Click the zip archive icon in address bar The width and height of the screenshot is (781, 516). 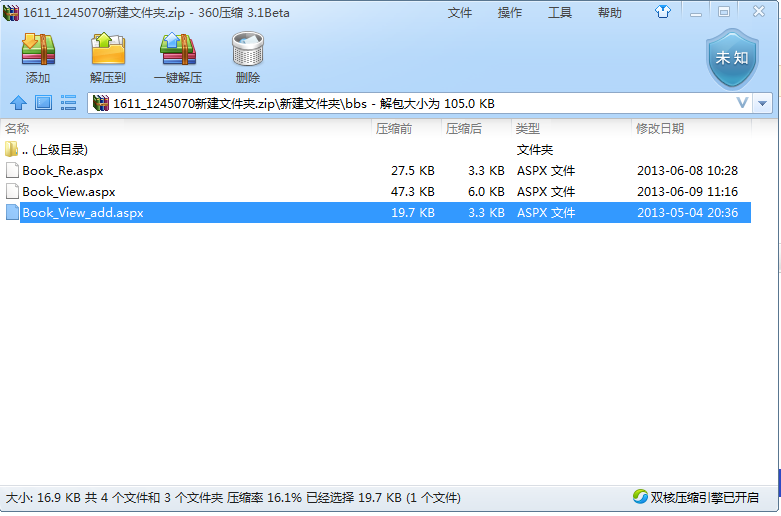(101, 103)
